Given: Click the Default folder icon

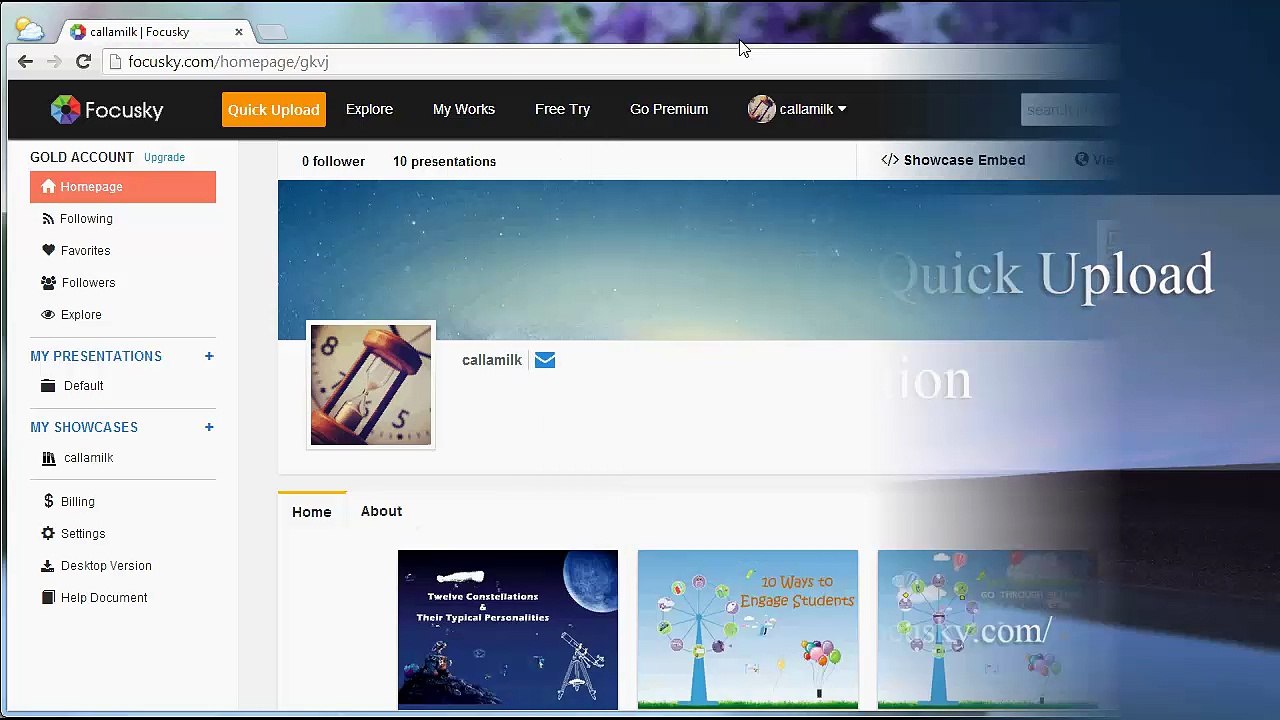Looking at the screenshot, I should pyautogui.click(x=48, y=386).
